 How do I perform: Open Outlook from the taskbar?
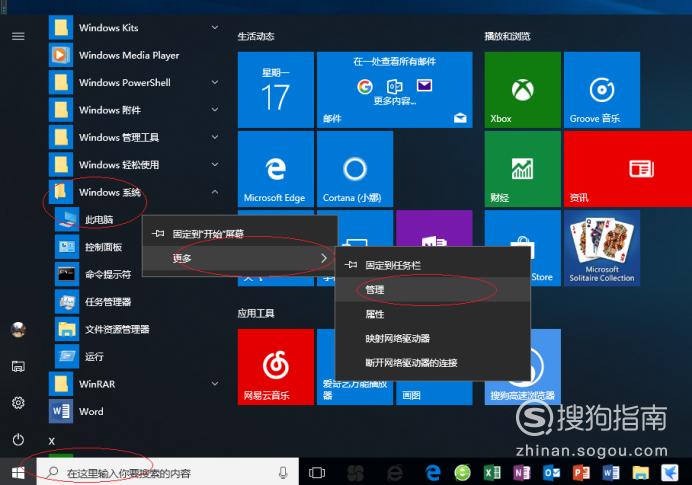(551, 473)
